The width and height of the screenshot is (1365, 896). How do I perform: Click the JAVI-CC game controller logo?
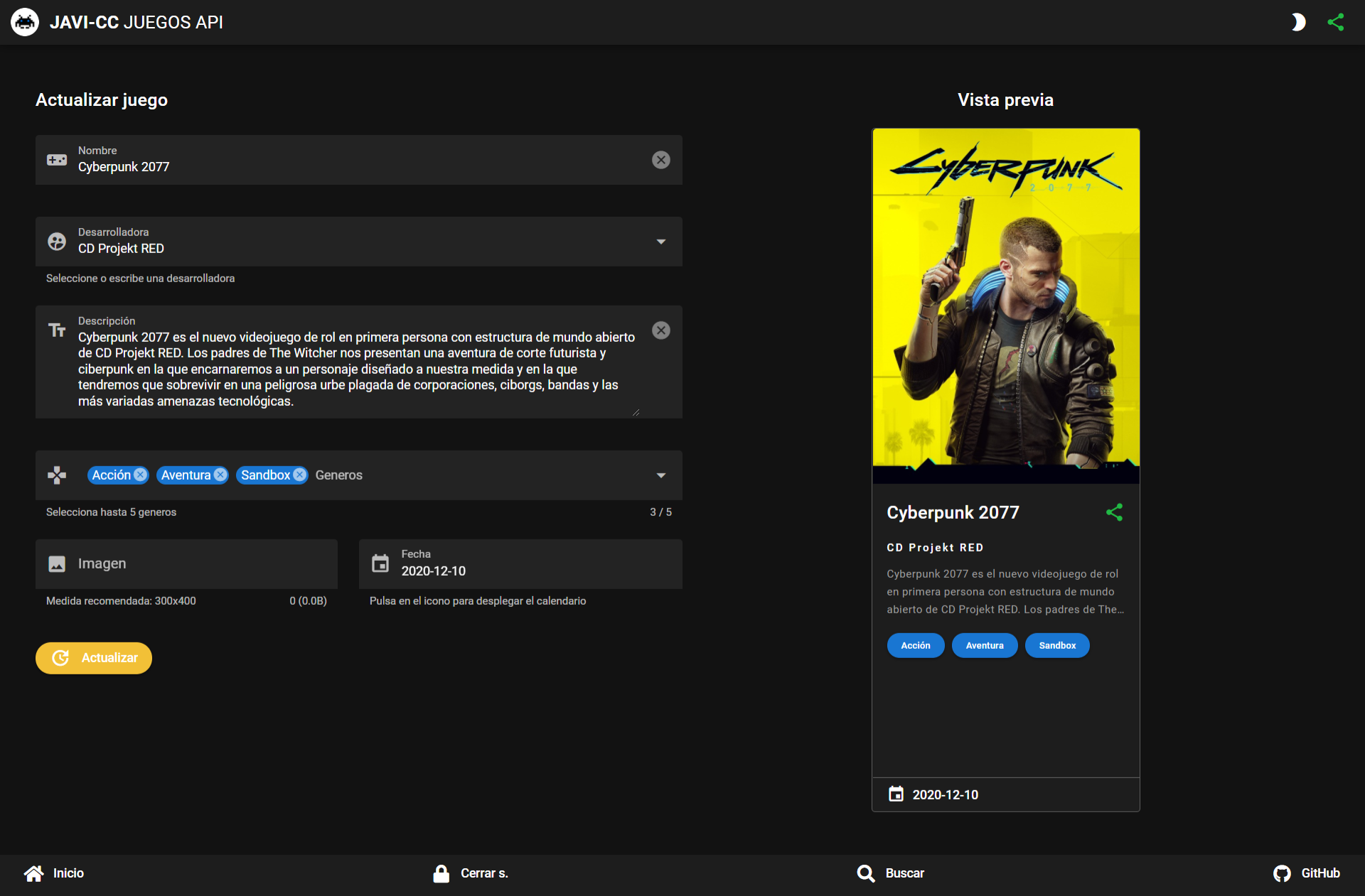coord(25,22)
